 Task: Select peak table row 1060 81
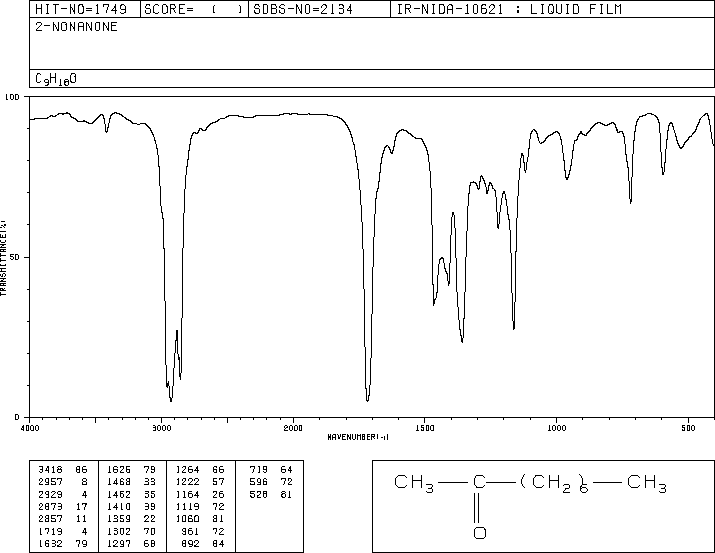click(x=200, y=519)
